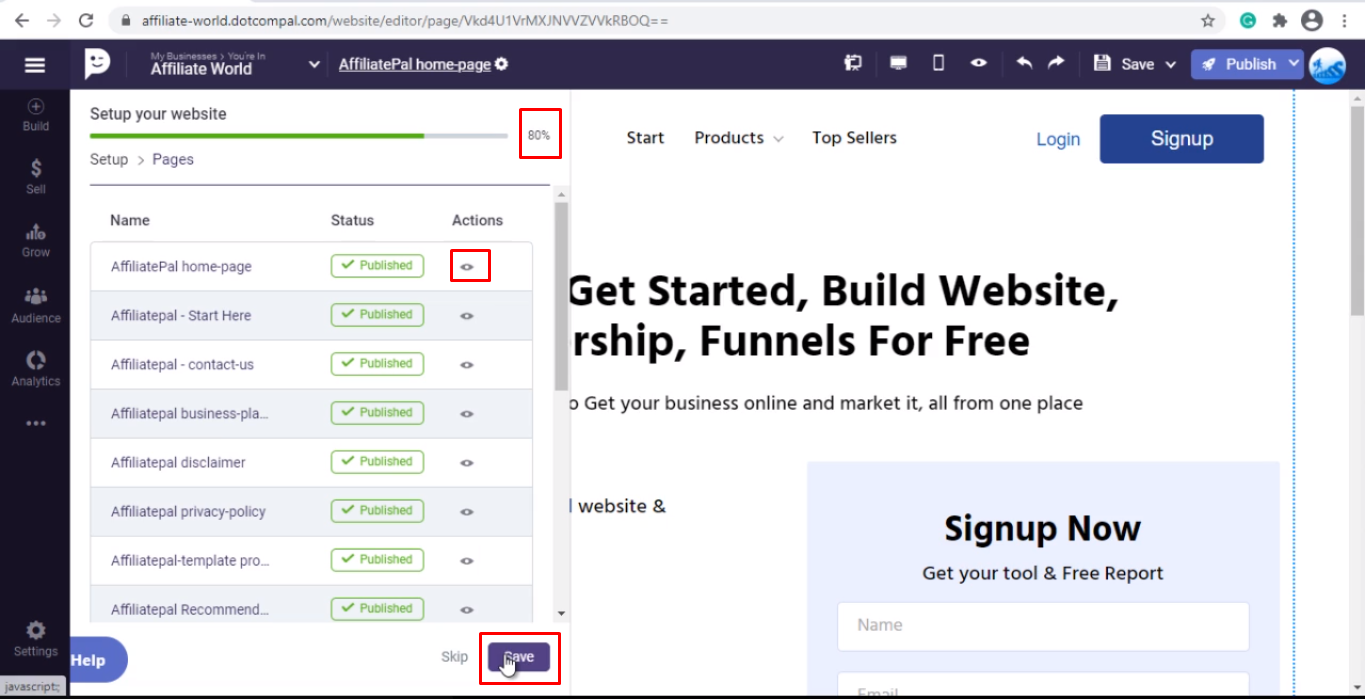Open the Help button

[97, 660]
